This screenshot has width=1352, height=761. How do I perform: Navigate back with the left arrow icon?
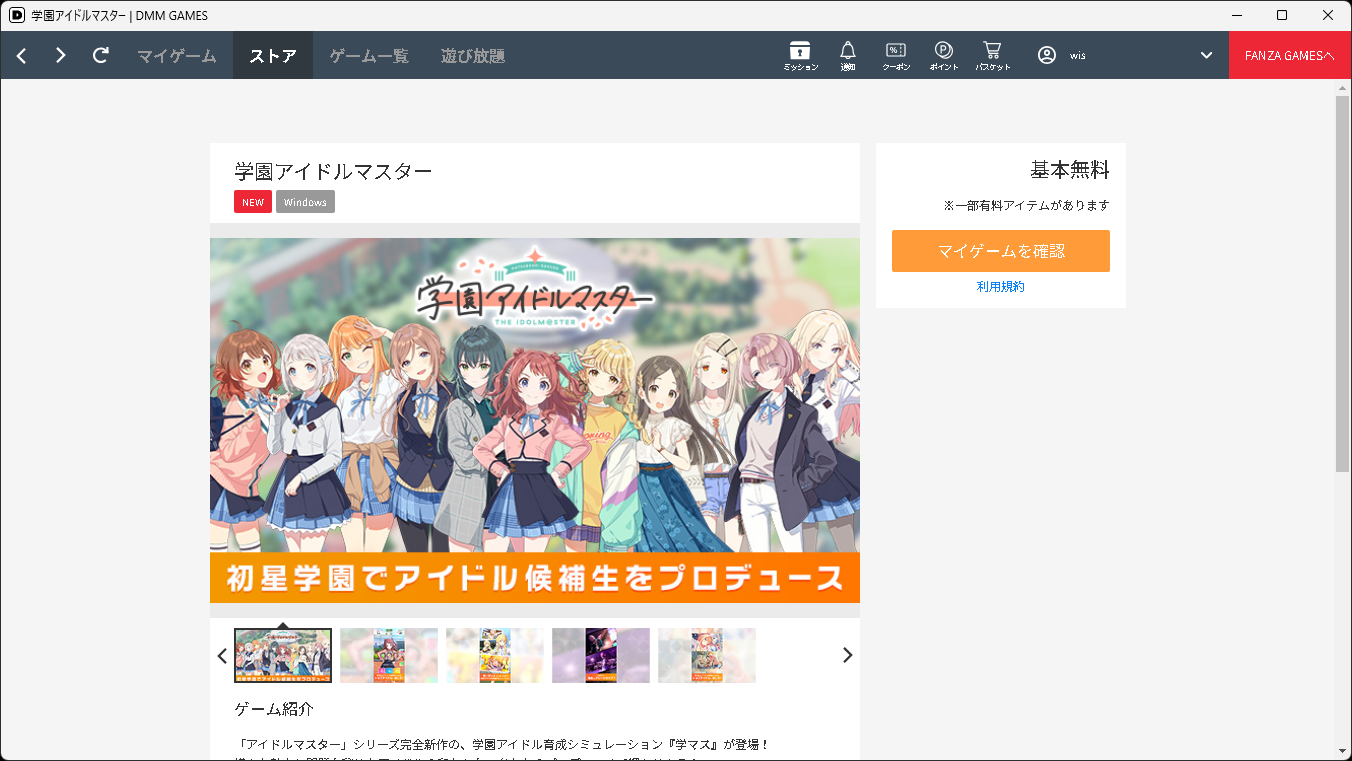[x=21, y=55]
